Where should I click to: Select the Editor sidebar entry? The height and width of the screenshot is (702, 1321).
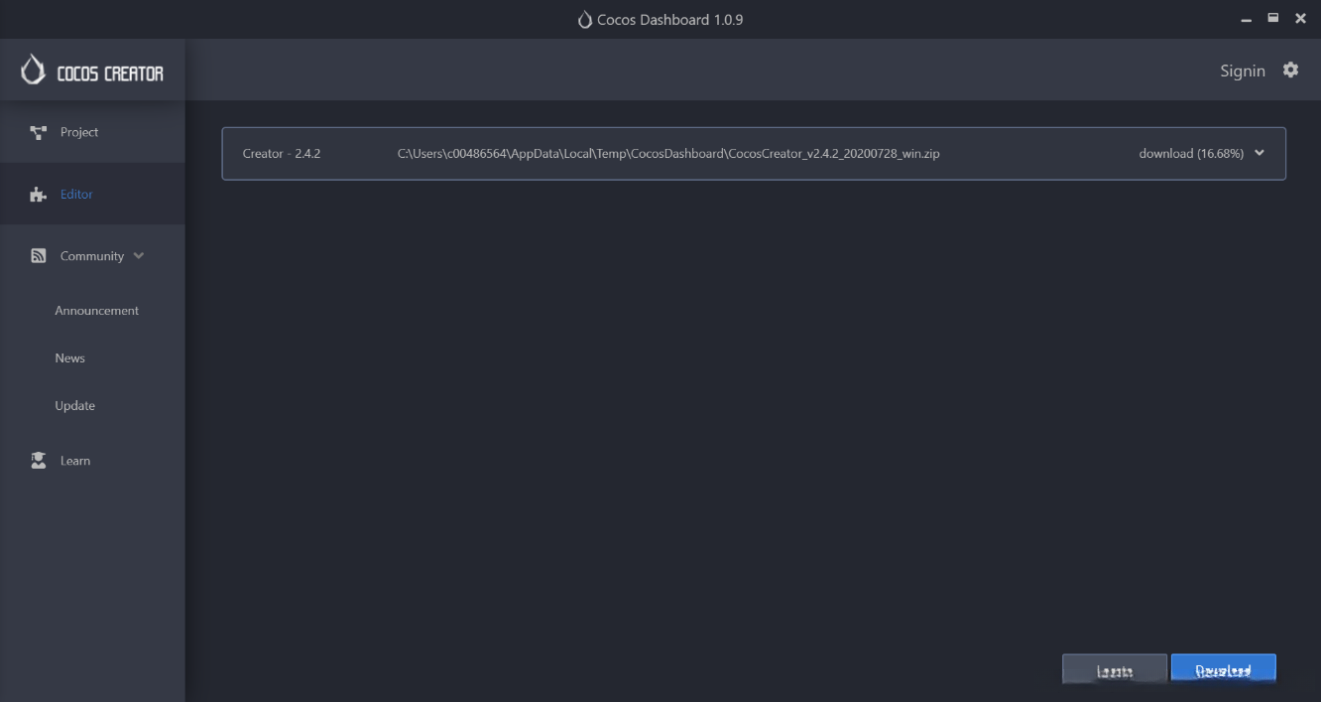(92, 194)
